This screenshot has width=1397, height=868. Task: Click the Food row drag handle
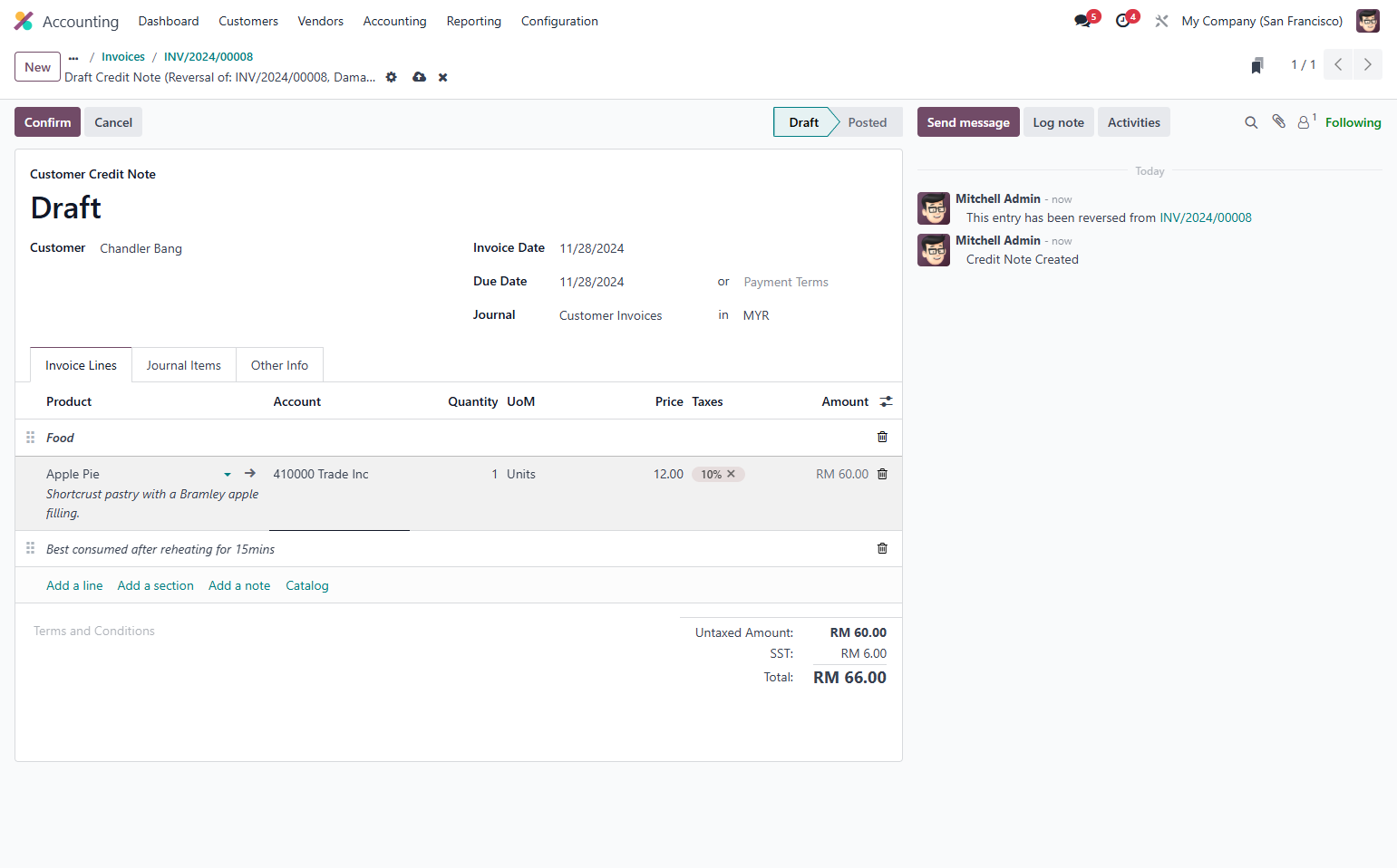pos(31,437)
